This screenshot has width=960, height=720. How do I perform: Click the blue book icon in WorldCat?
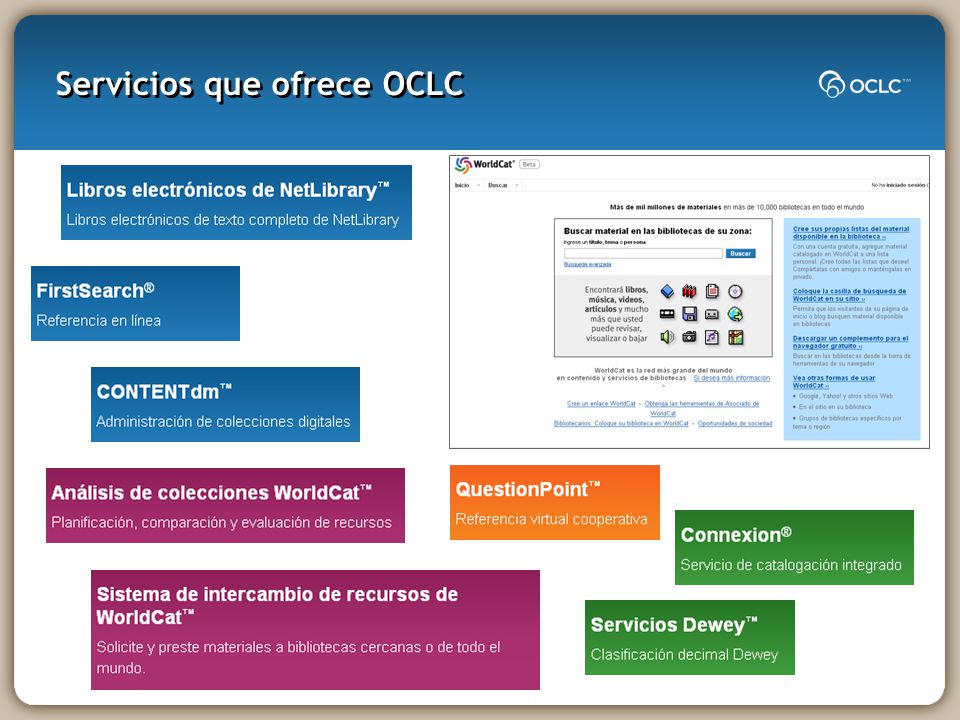pos(667,291)
